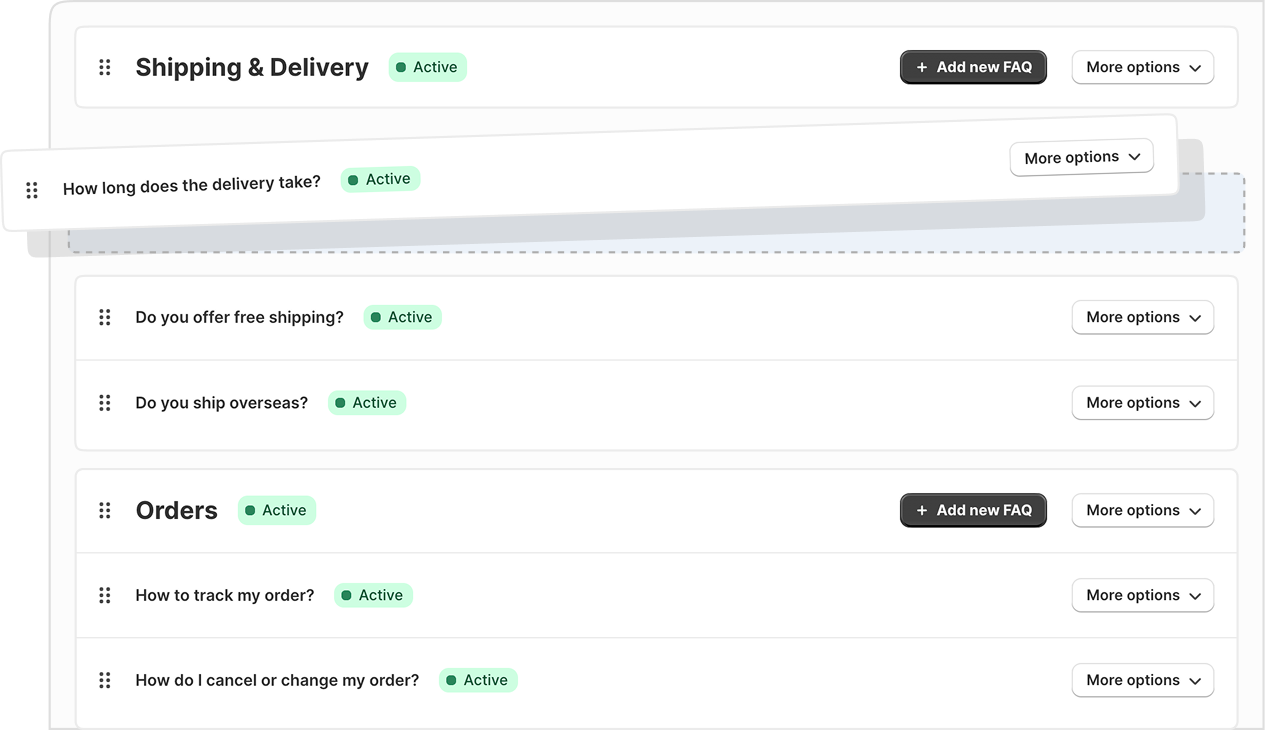The image size is (1265, 730).
Task: Click drag handle for track my order question
Action: (x=104, y=595)
